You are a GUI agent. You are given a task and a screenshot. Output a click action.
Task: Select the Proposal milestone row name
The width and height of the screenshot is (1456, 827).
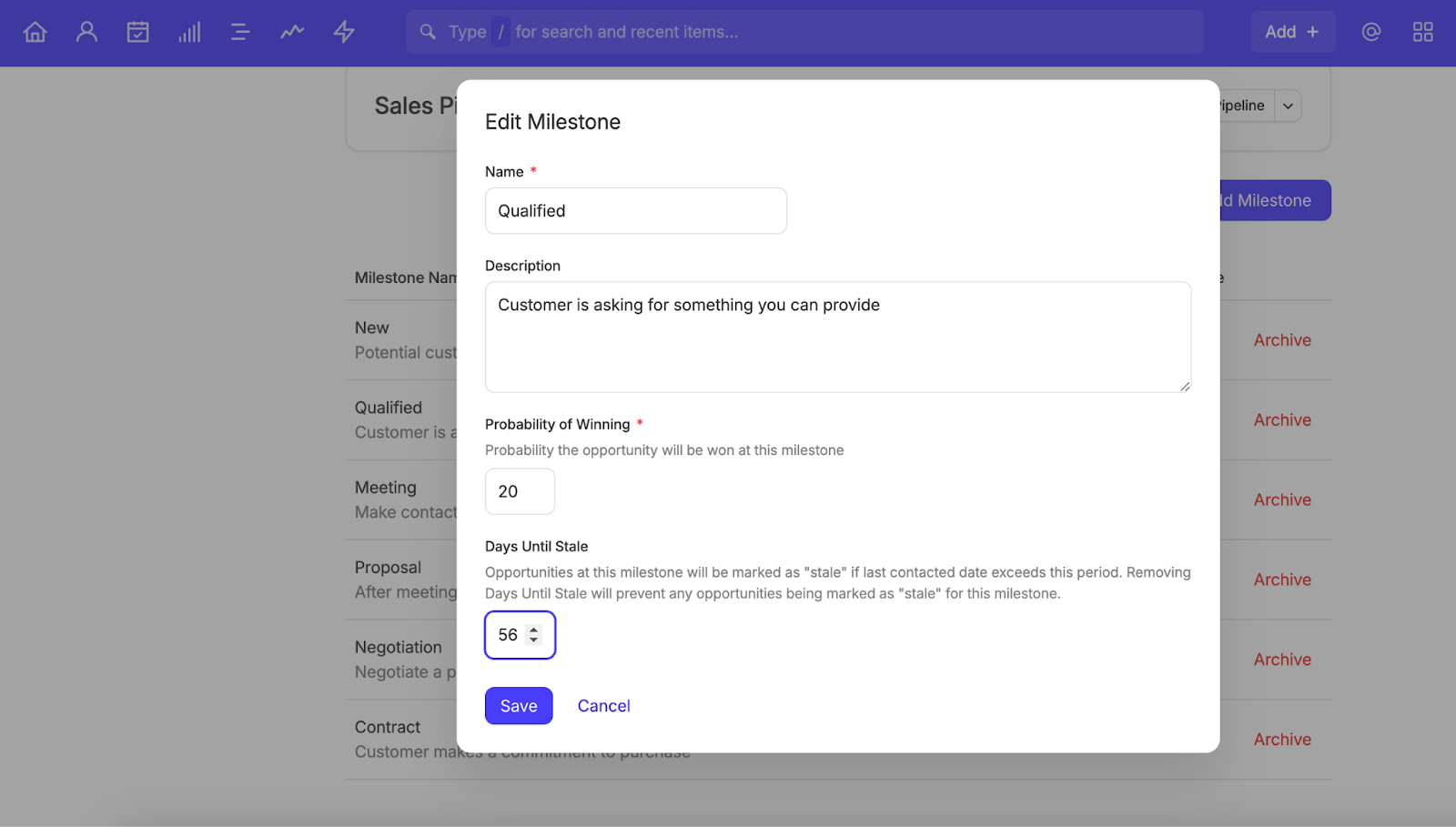[388, 568]
